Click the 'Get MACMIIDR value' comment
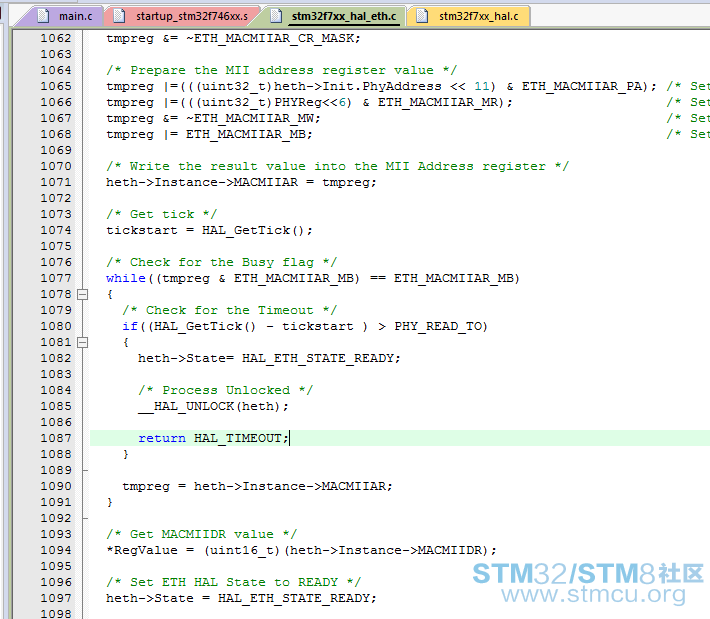Screen dimensions: 710x619 click(x=201, y=535)
